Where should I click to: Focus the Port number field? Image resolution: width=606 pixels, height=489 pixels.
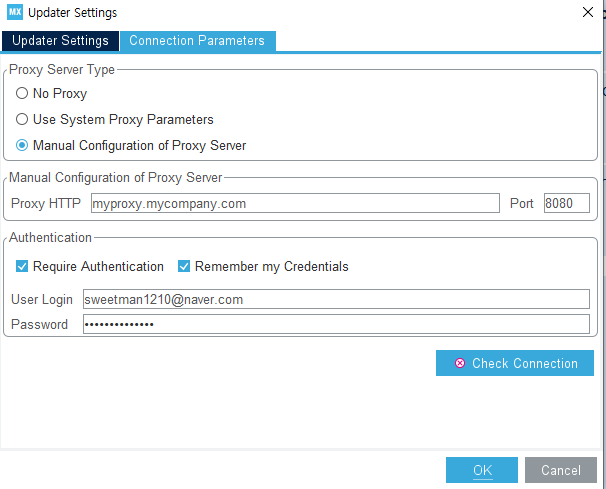(x=566, y=204)
